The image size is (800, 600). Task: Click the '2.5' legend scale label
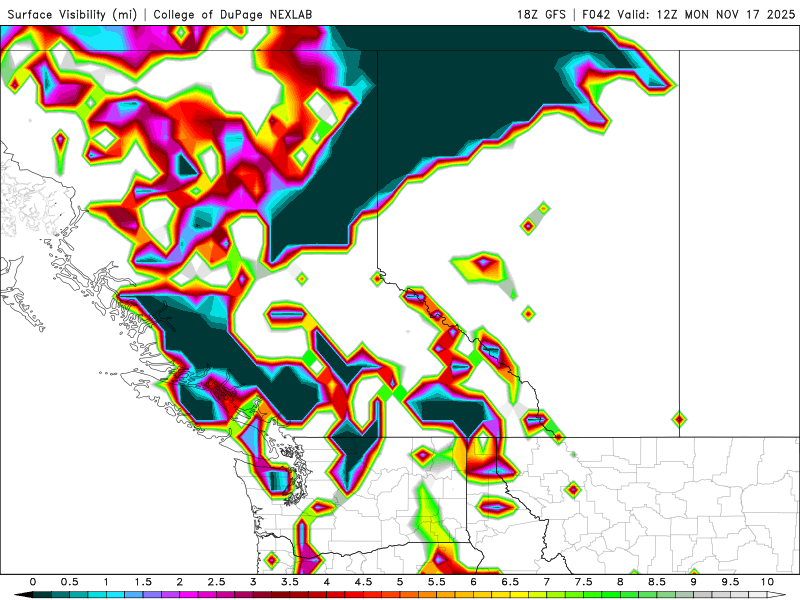[216, 582]
